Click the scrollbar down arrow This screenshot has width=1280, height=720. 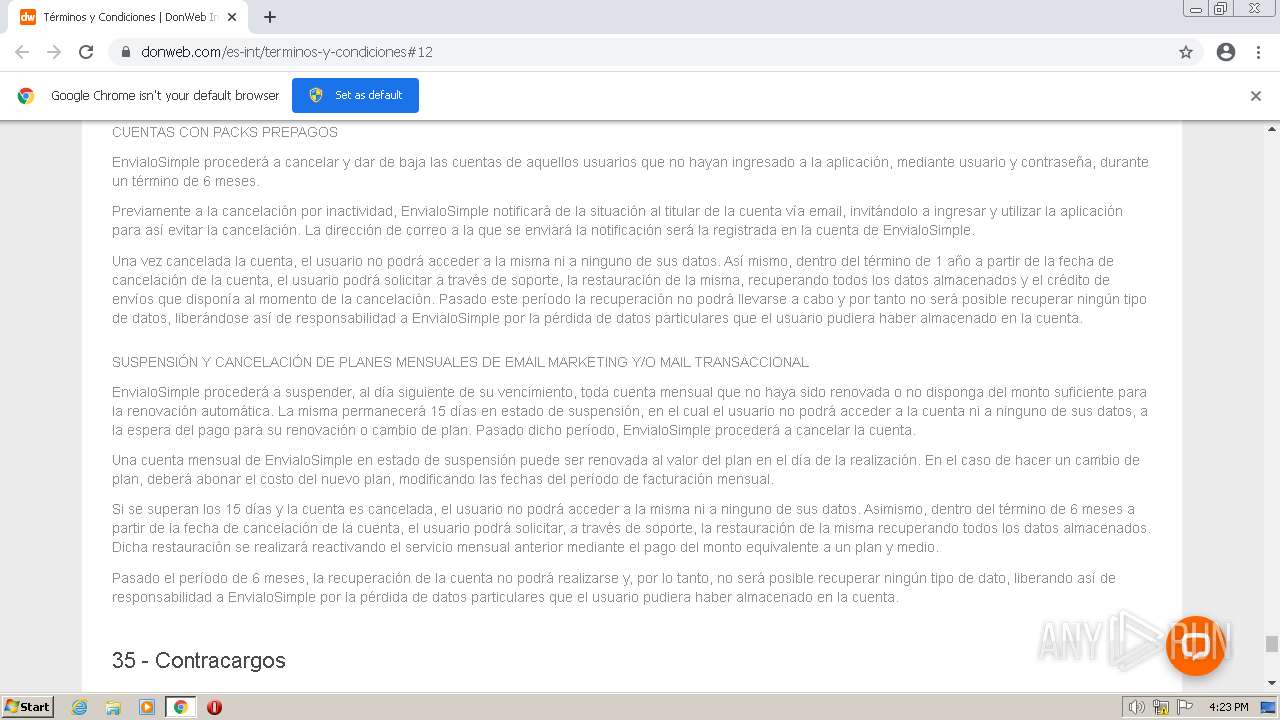point(1272,683)
